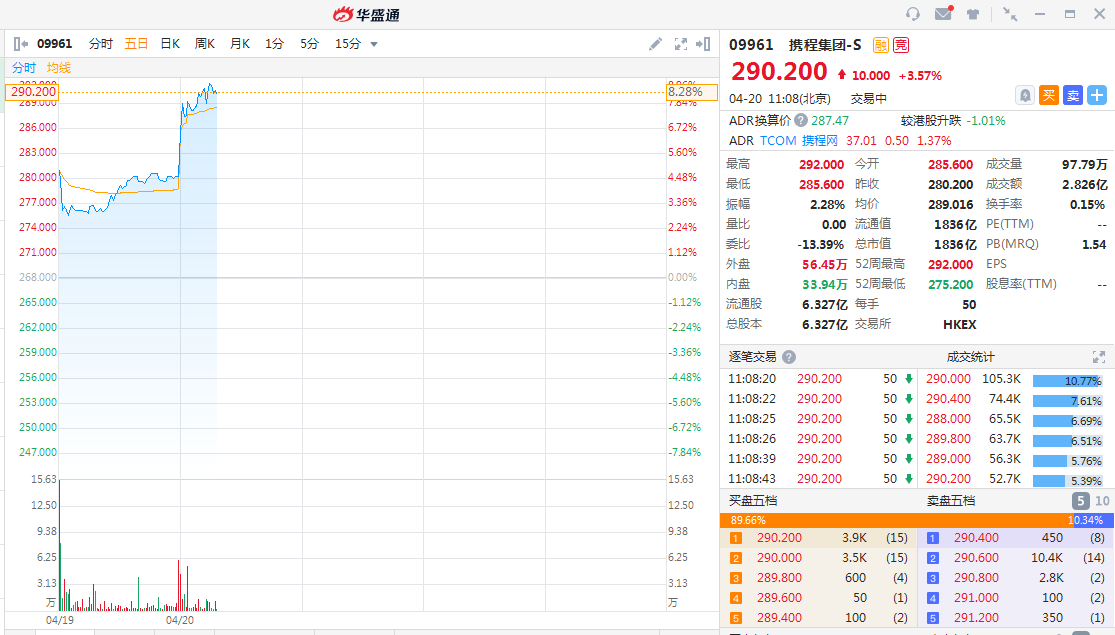Switch order book depth to 10 levels
The width and height of the screenshot is (1115, 635).
coord(1102,501)
